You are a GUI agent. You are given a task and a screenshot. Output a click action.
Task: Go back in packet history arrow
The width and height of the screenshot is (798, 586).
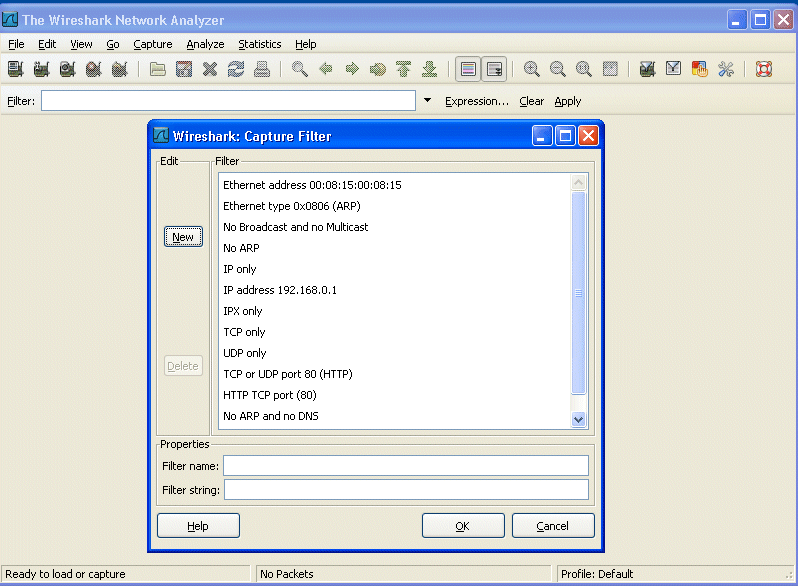coord(326,69)
